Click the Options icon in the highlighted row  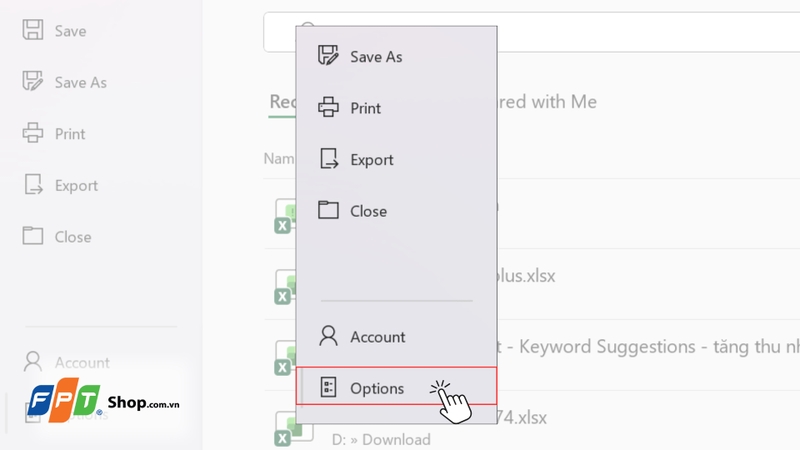point(328,388)
